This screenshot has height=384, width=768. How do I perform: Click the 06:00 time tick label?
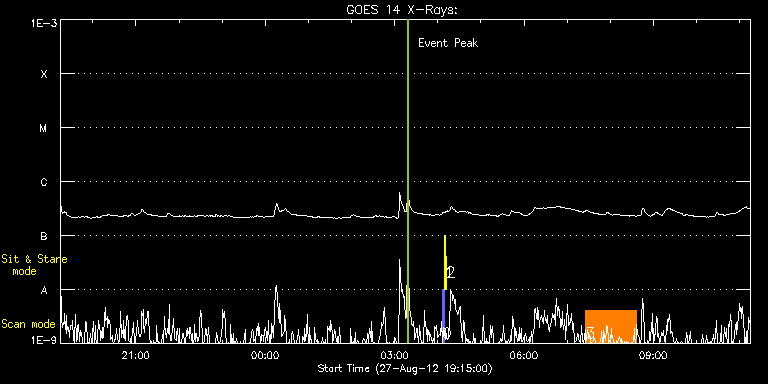tap(524, 355)
